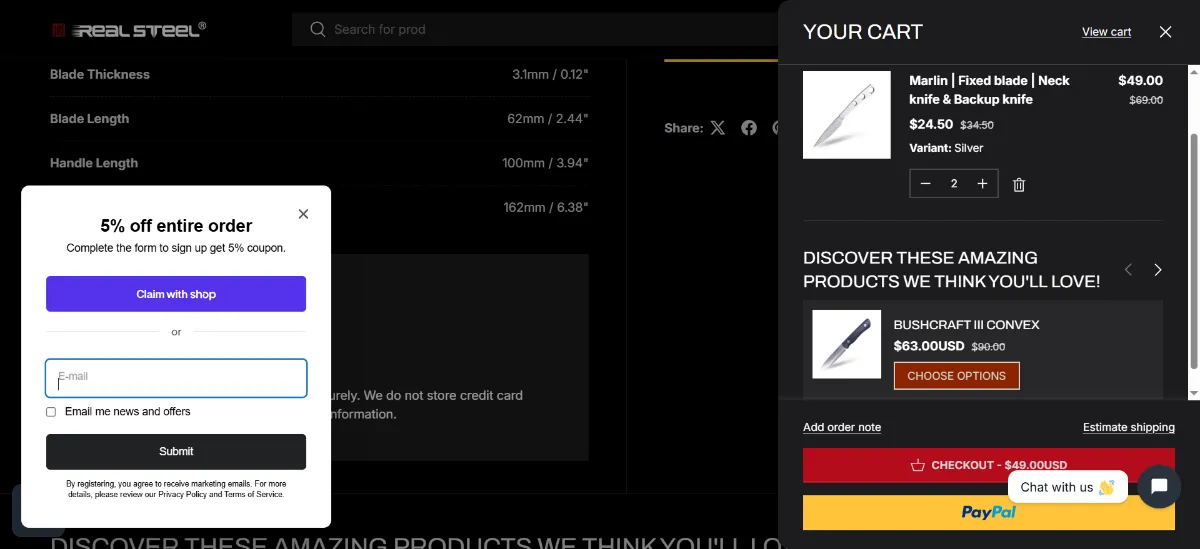
Task: Submit the coupon signup form
Action: click(x=176, y=451)
